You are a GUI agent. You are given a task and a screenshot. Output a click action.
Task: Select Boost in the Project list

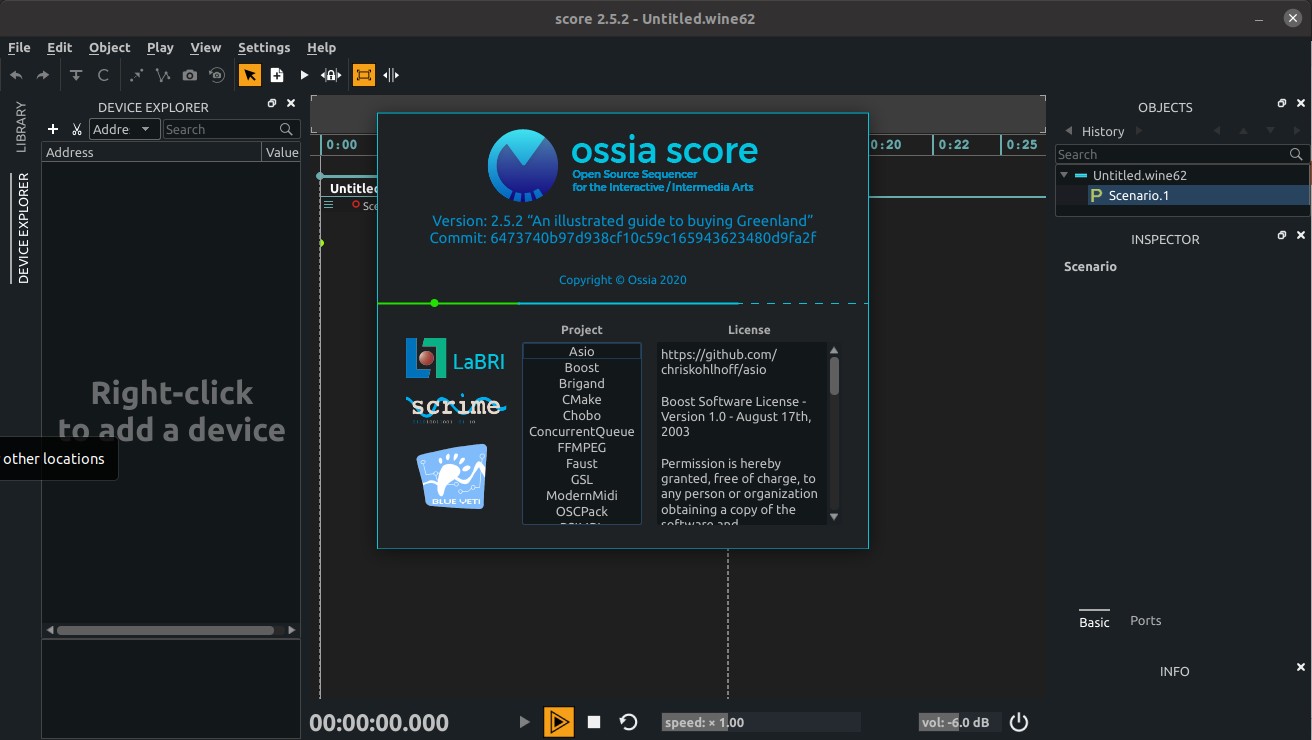(582, 368)
